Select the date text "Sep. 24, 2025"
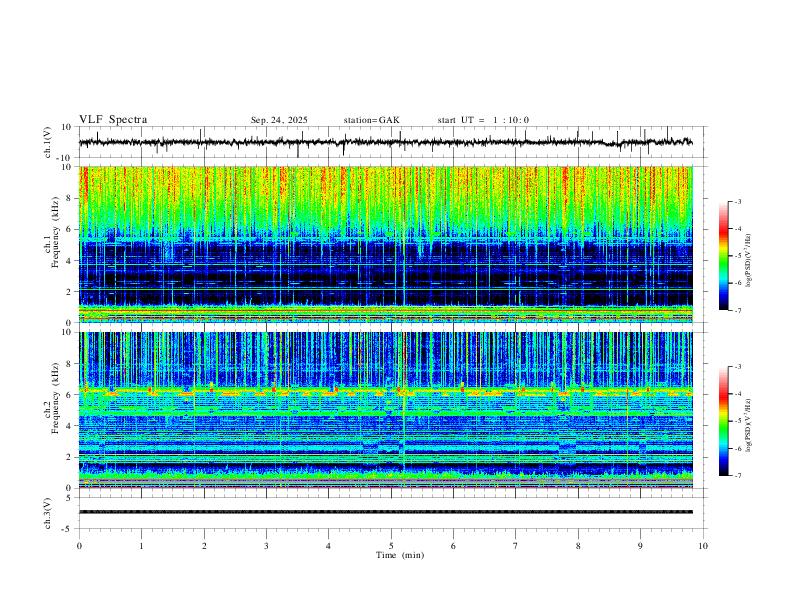This screenshot has width=792, height=612. [x=279, y=120]
